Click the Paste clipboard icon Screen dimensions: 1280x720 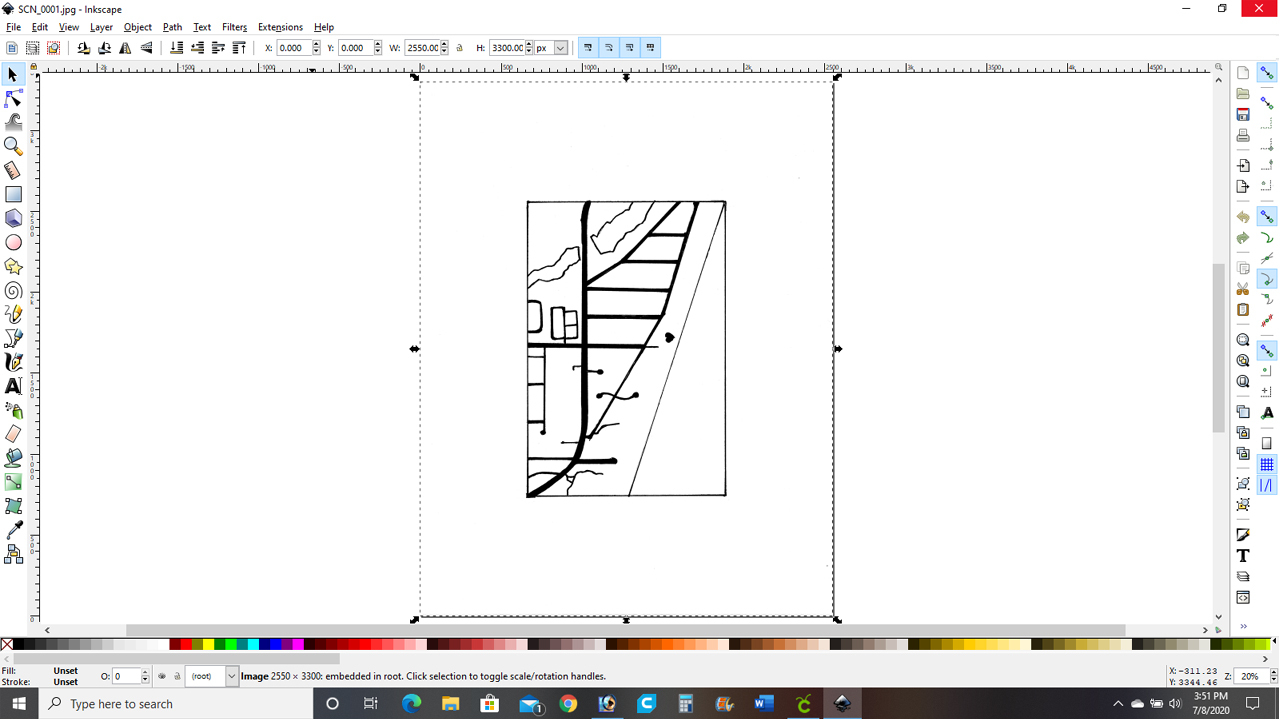point(1243,310)
